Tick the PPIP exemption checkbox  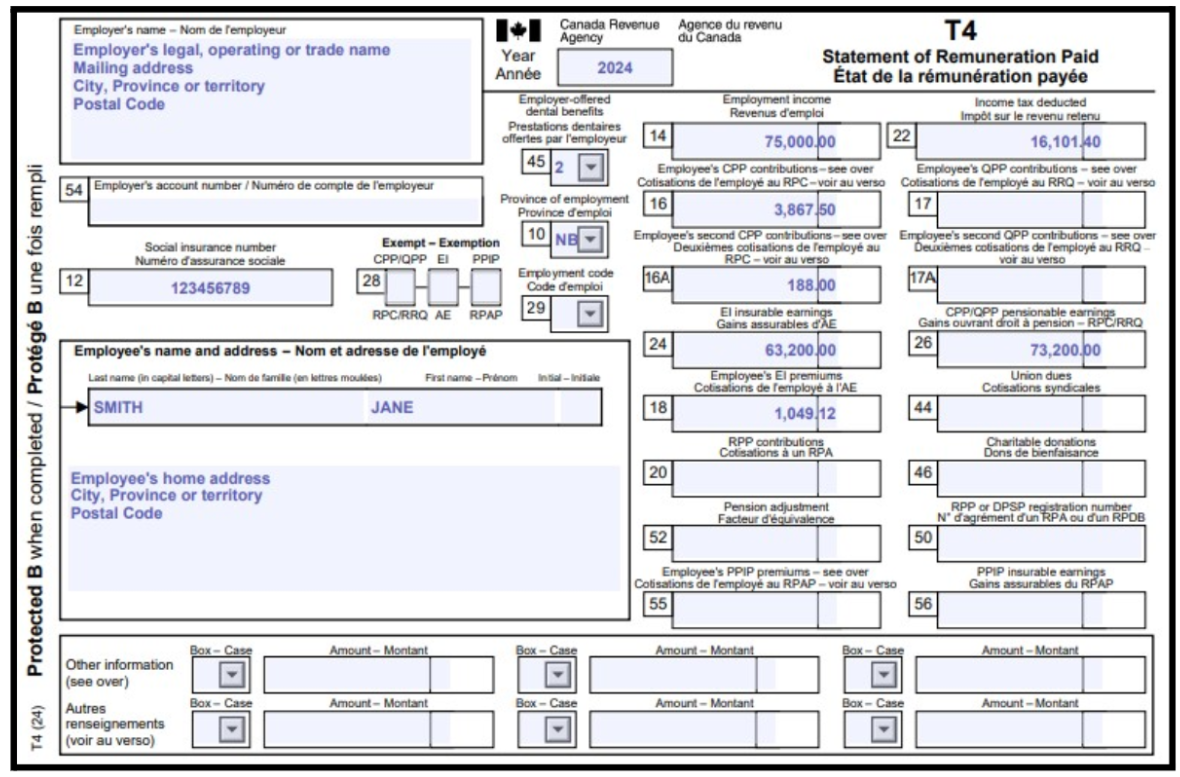pos(486,287)
